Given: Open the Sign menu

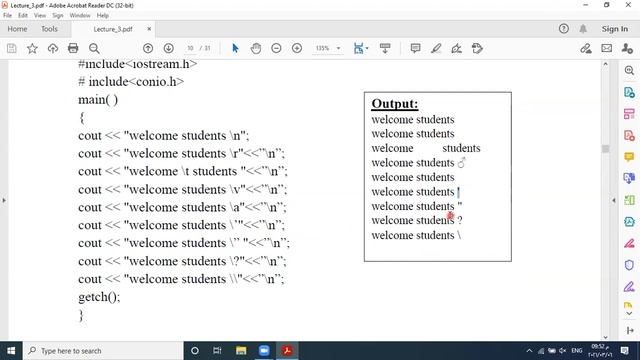Looking at the screenshot, I should 58,16.
